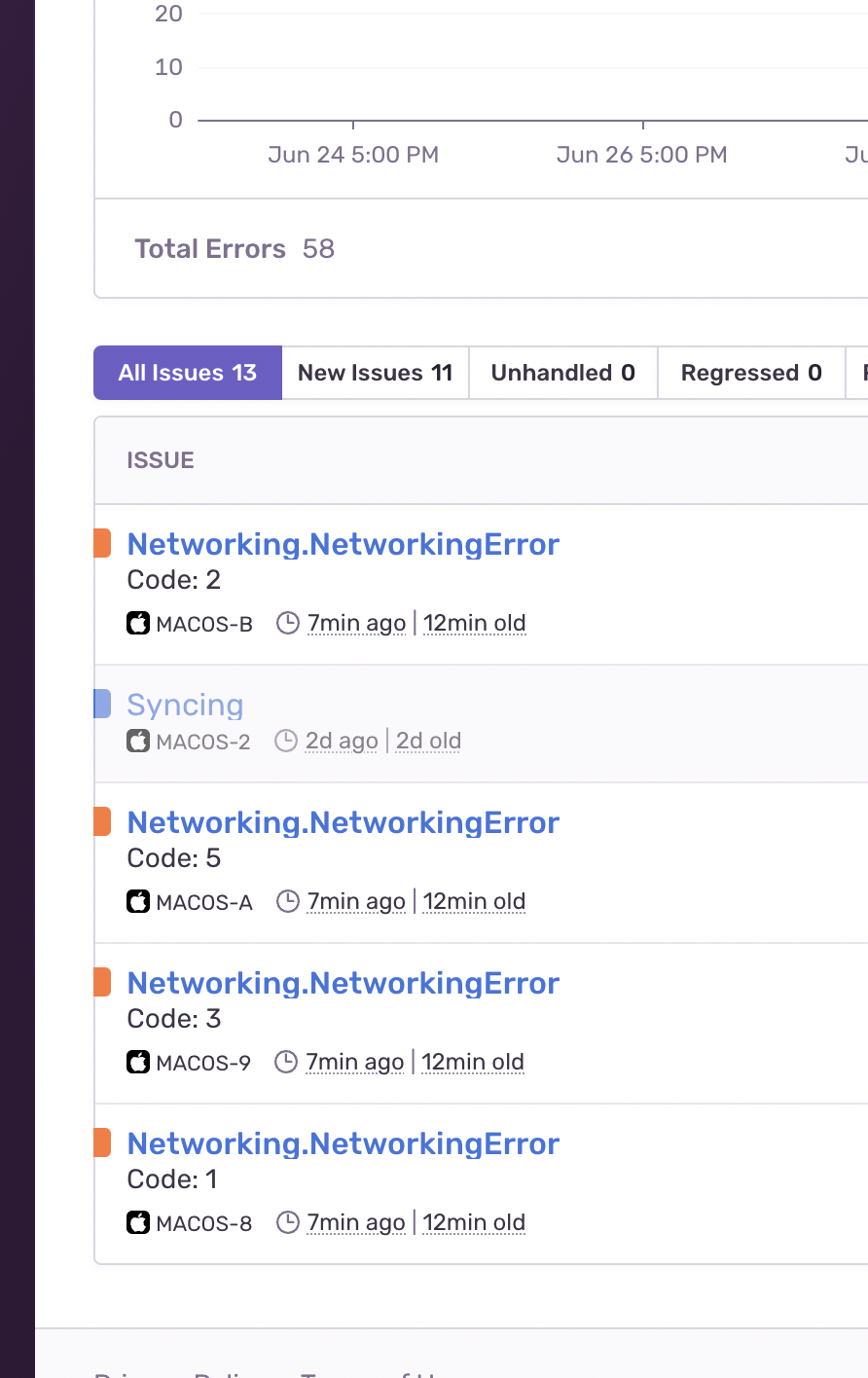Open the Syncing issue
868x1378 pixels.
click(x=185, y=705)
